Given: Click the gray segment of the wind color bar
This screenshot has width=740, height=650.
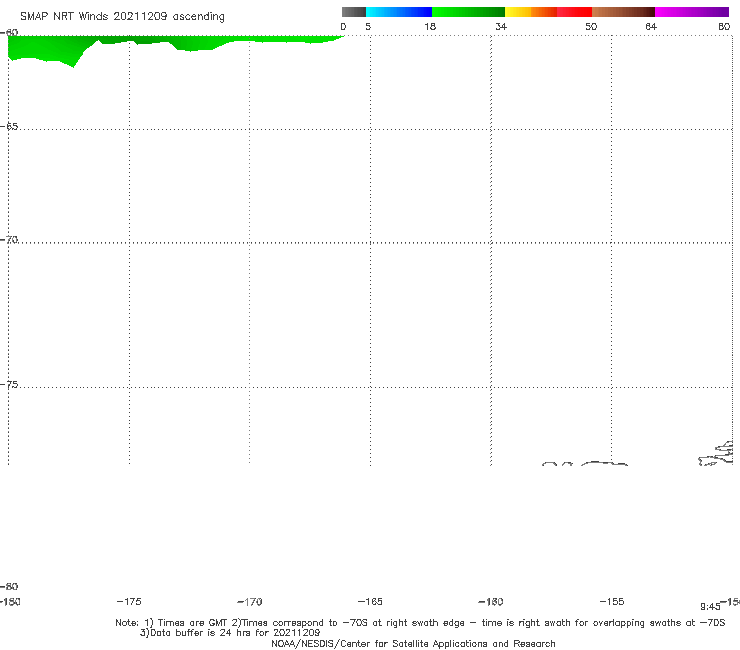Looking at the screenshot, I should tap(353, 12).
